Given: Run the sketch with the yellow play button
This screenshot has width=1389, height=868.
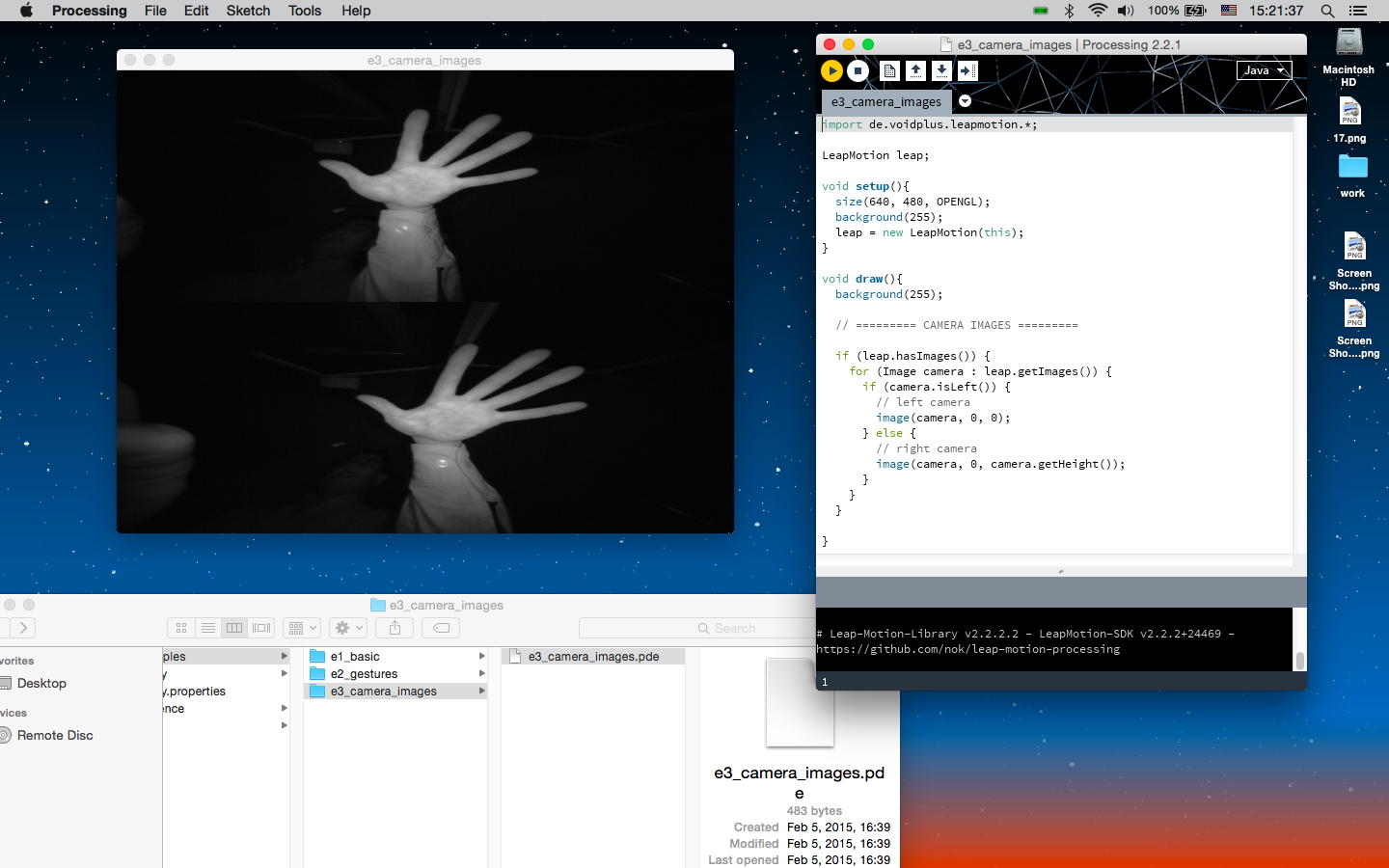Looking at the screenshot, I should [x=831, y=70].
